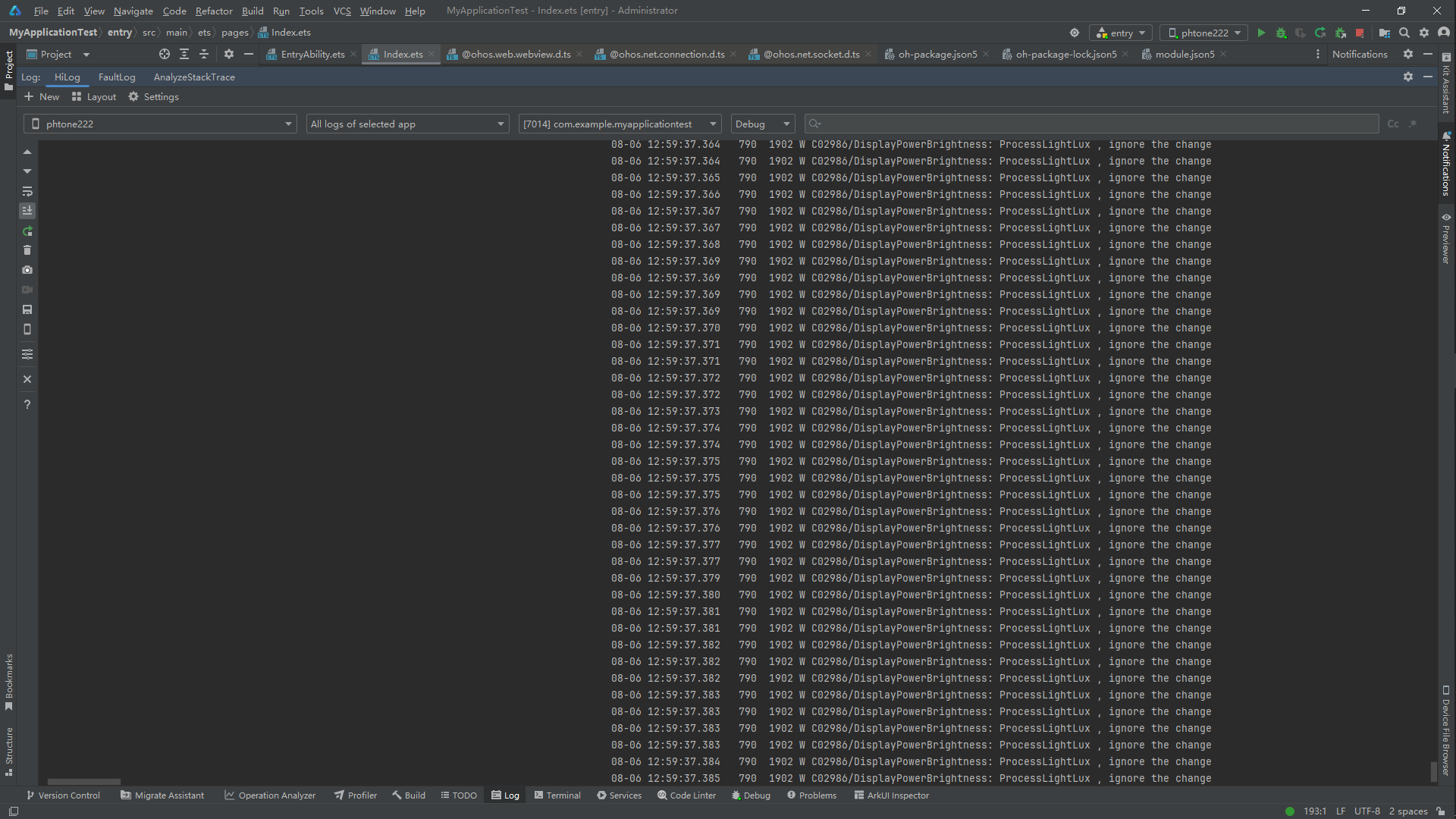
Task: Expand Project view mode dropdown
Action: [86, 55]
